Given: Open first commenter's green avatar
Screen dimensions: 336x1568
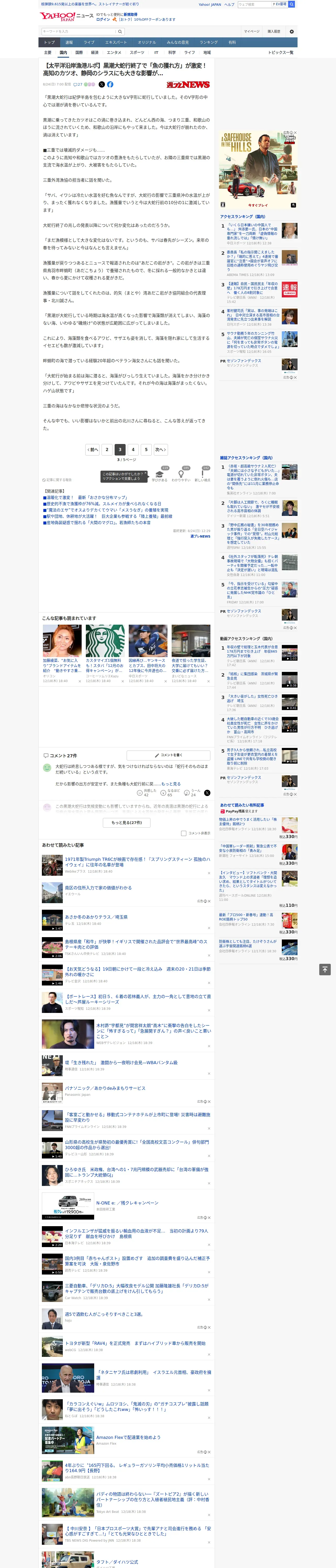Looking at the screenshot, I should tap(47, 768).
